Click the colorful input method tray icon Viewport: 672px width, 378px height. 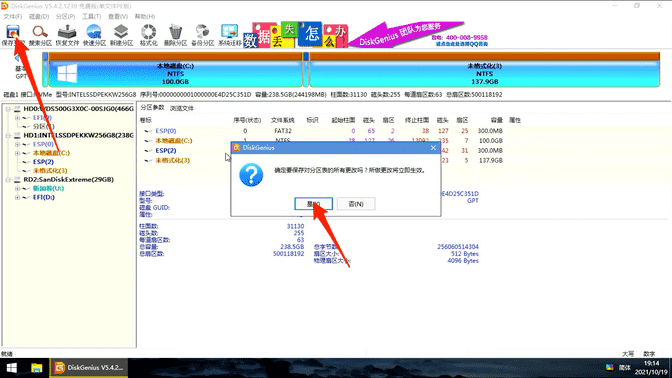pyautogui.click(x=609, y=367)
